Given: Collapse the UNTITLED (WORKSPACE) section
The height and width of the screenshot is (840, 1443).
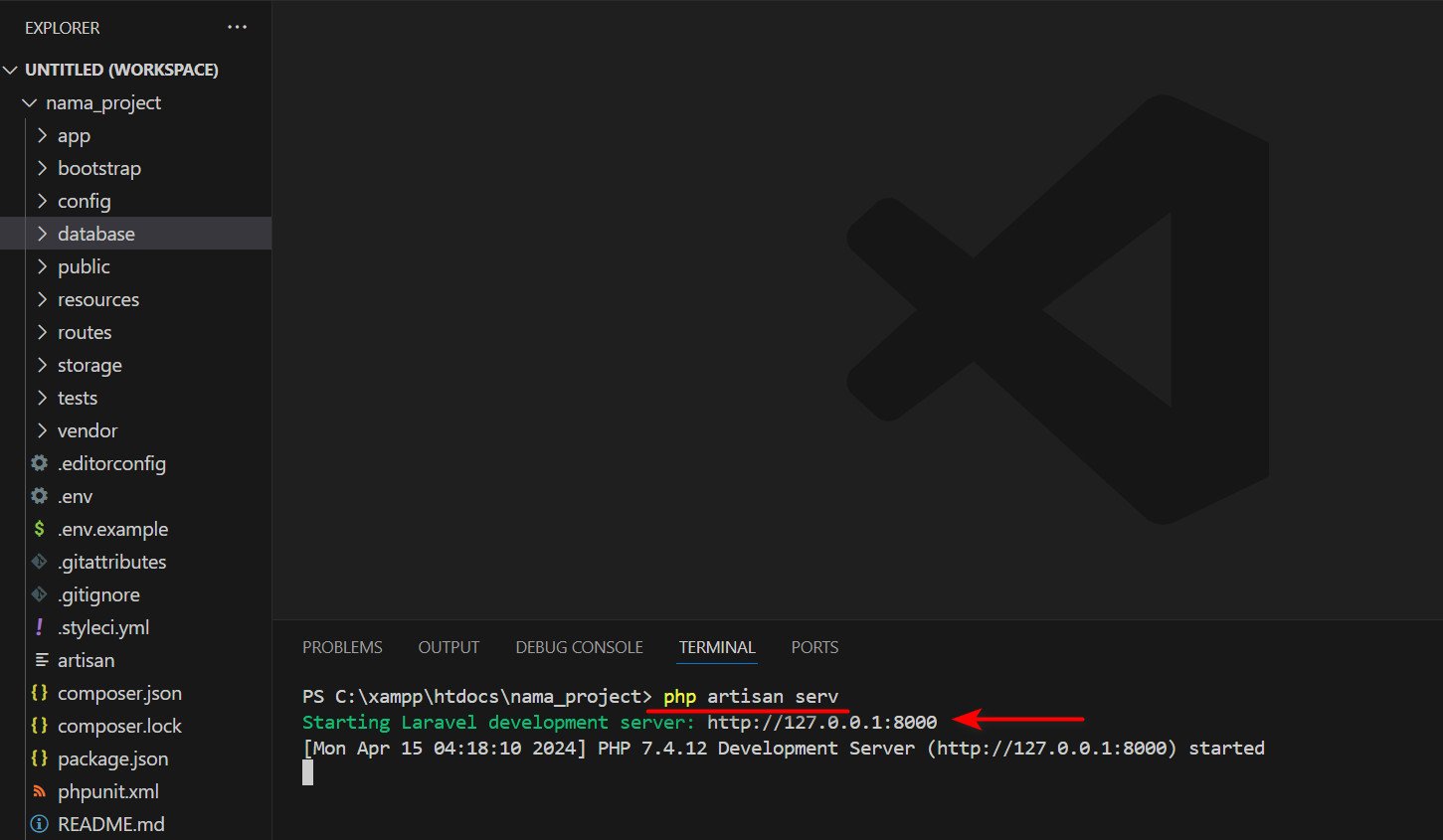Looking at the screenshot, I should pyautogui.click(x=11, y=70).
